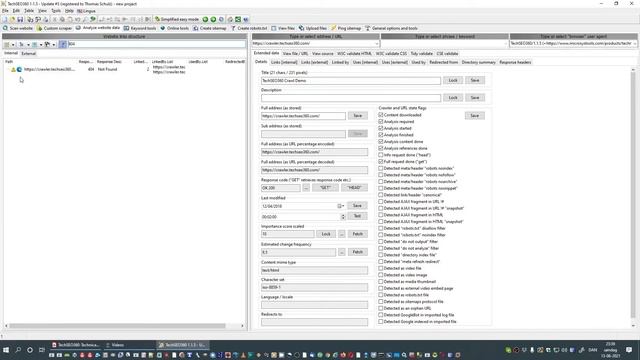This screenshot has height=360, width=640.
Task: Open the Ping sitemap section
Action: 346,28
